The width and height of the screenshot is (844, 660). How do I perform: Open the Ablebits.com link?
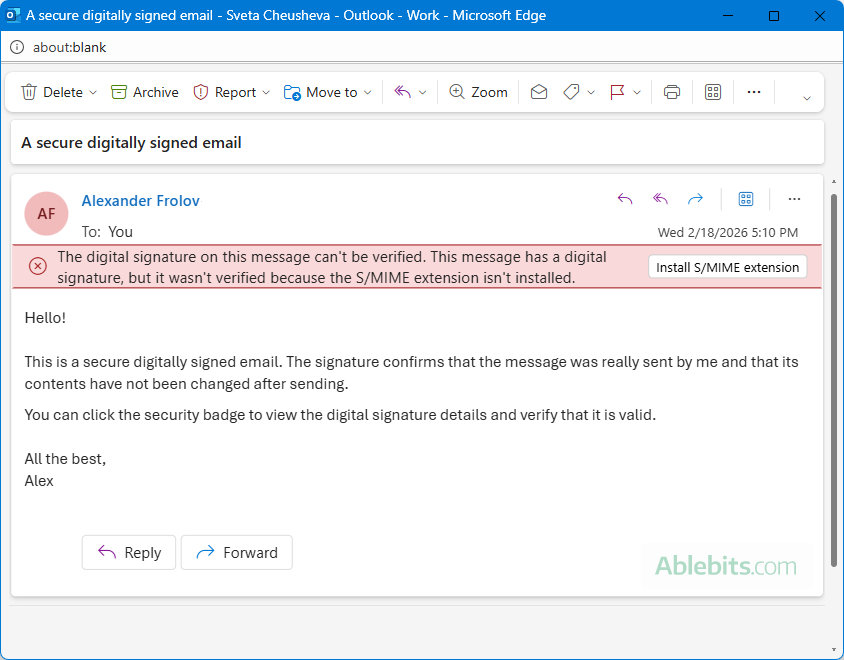pyautogui.click(x=727, y=566)
